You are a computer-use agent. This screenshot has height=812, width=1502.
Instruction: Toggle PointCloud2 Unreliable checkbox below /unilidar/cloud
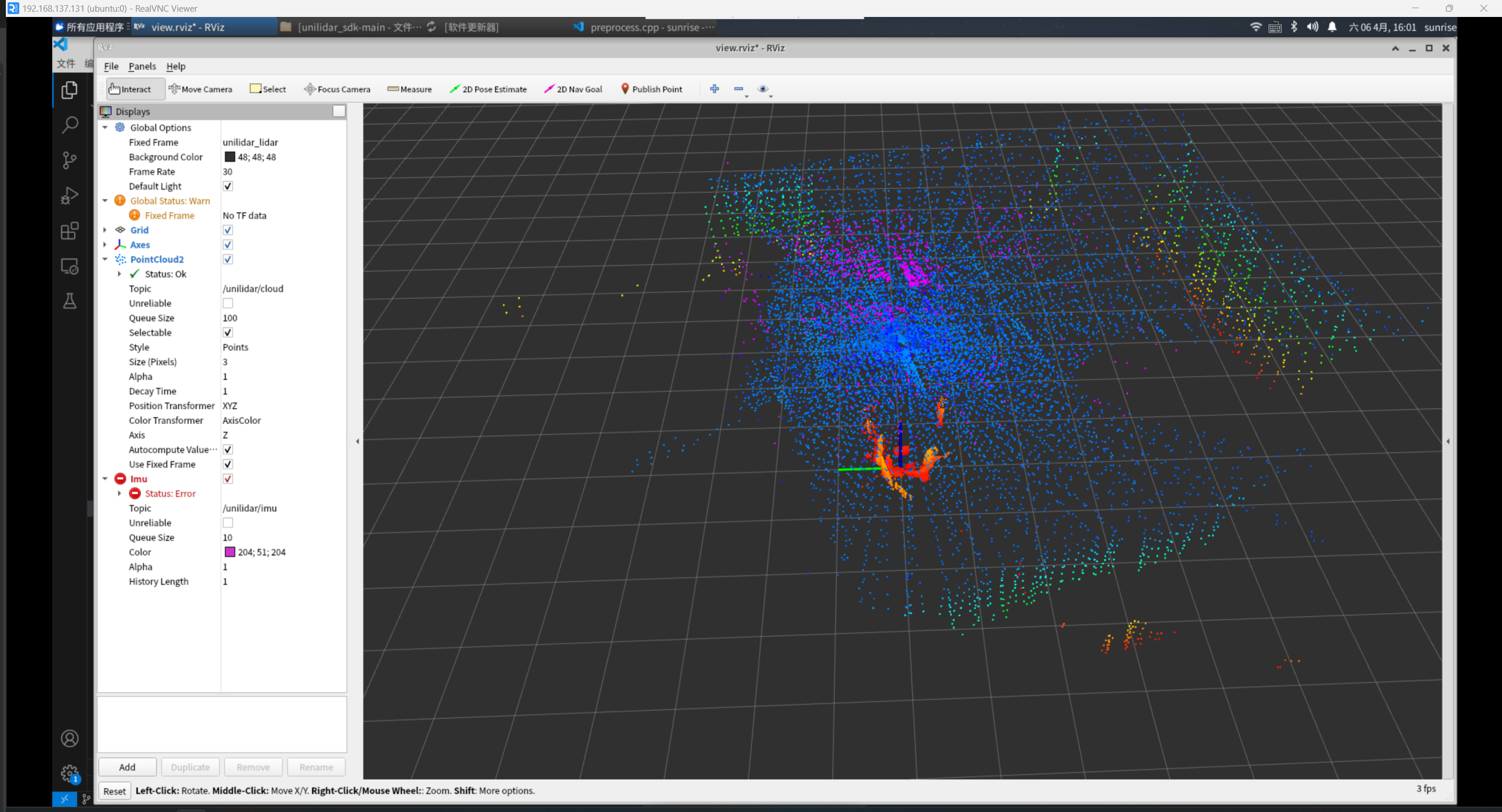coord(228,303)
